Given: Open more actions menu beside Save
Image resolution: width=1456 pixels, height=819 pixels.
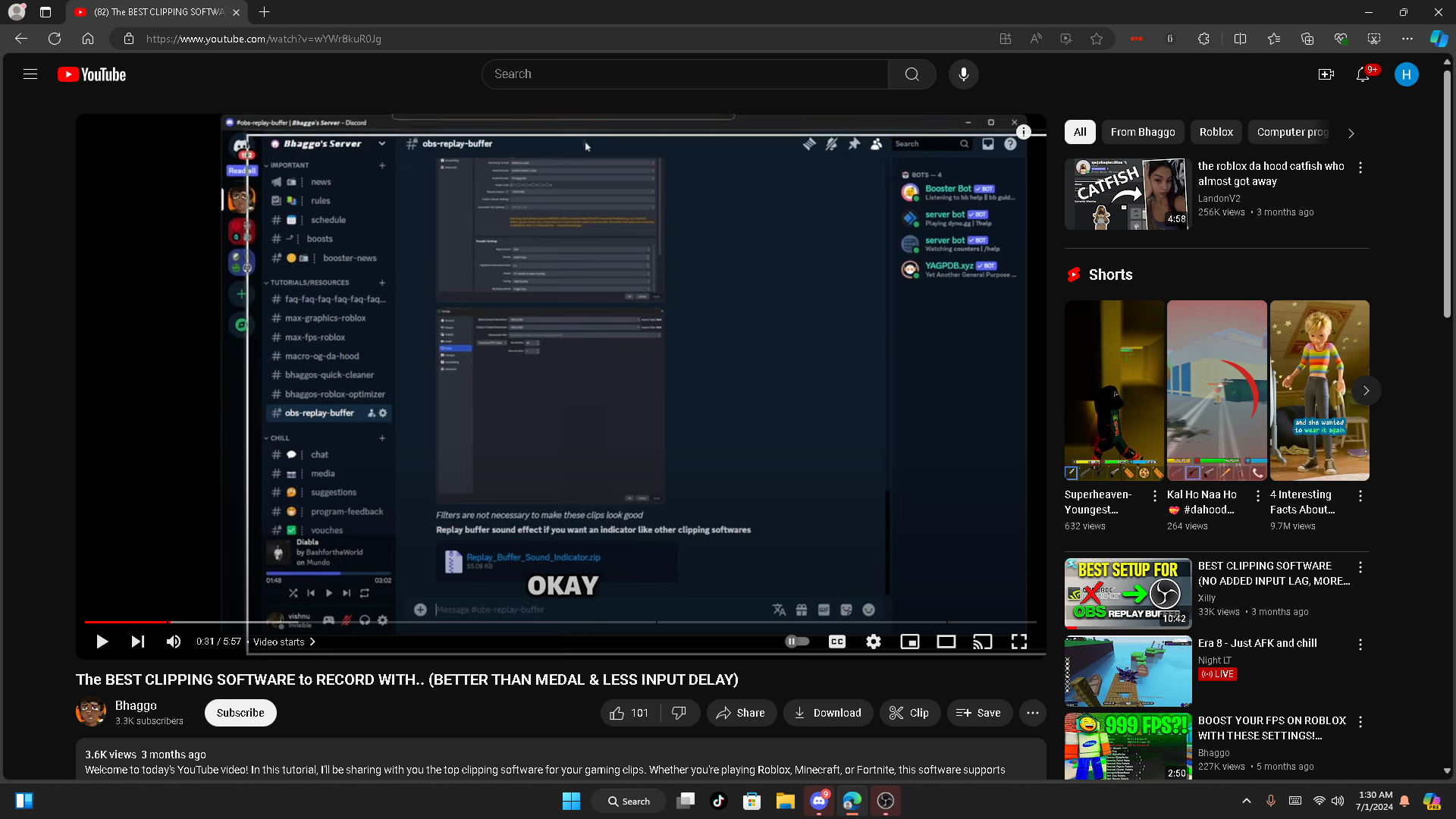Looking at the screenshot, I should click(x=1033, y=713).
